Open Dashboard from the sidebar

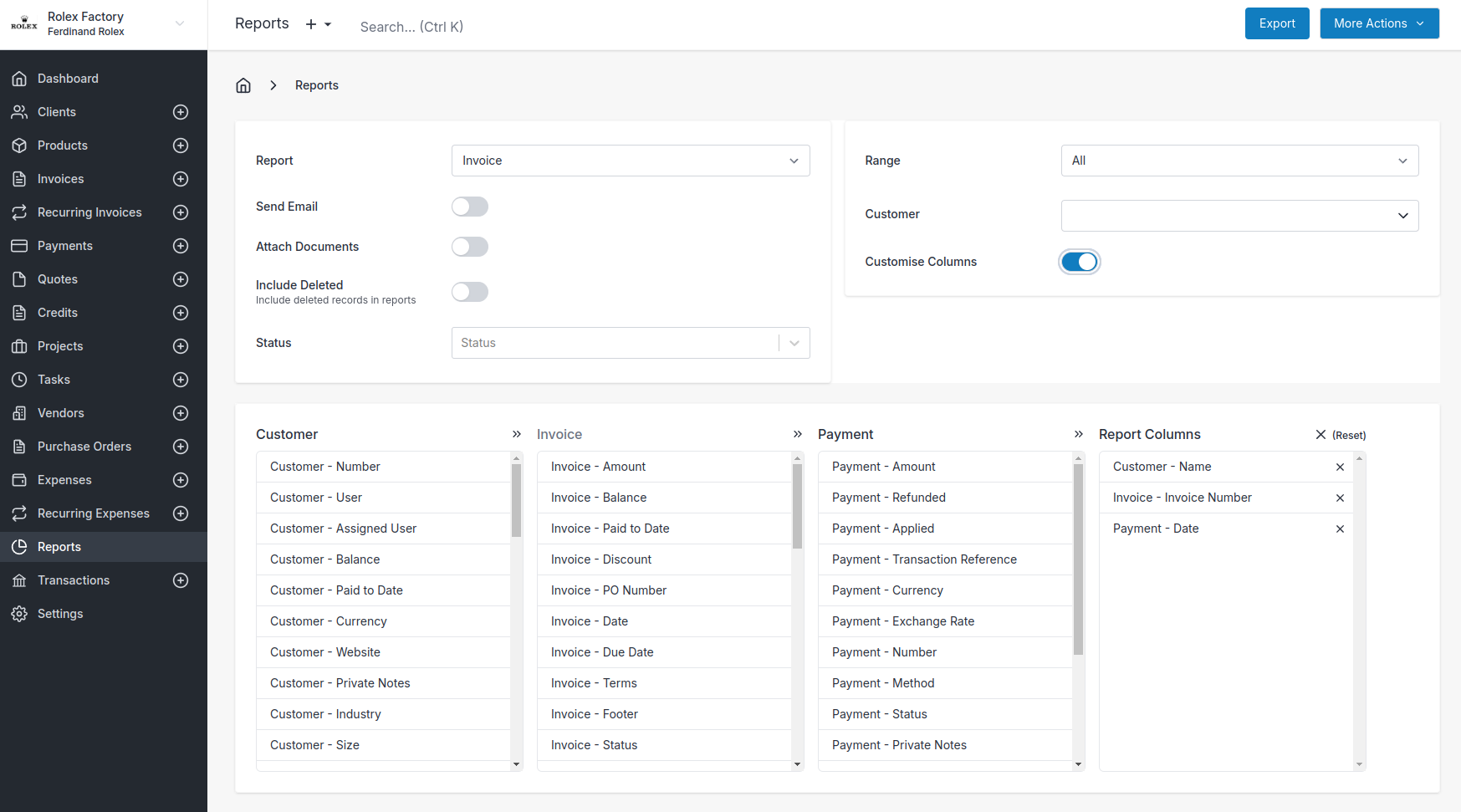(68, 79)
